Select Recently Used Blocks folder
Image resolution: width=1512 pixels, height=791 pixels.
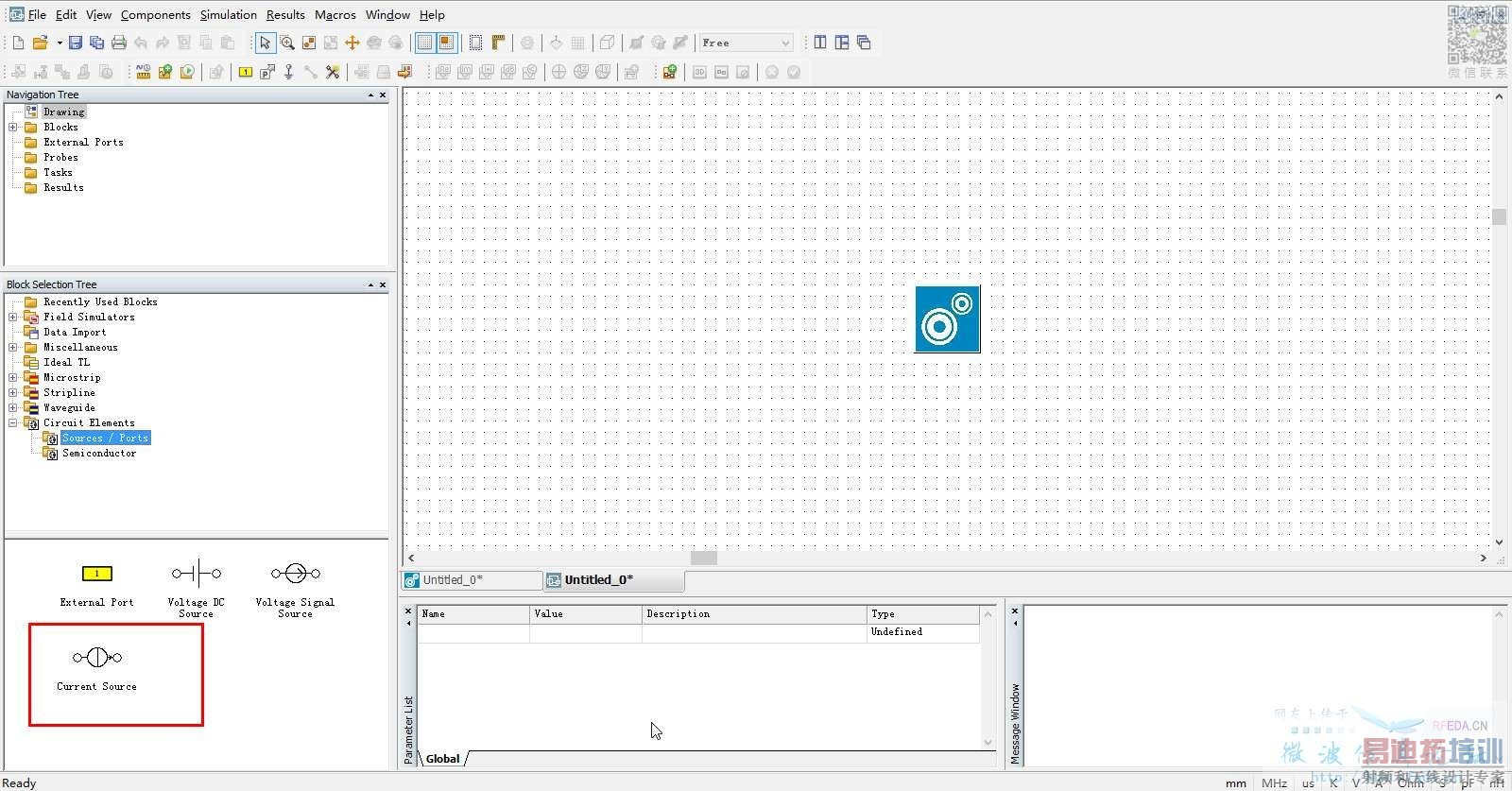[x=100, y=301]
